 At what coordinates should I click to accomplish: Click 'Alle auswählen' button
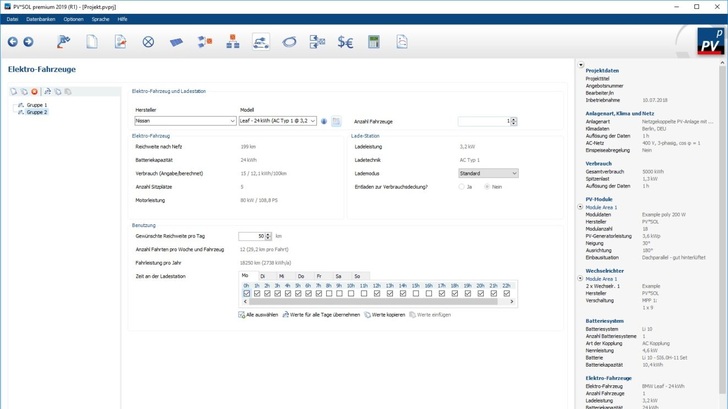click(x=259, y=315)
